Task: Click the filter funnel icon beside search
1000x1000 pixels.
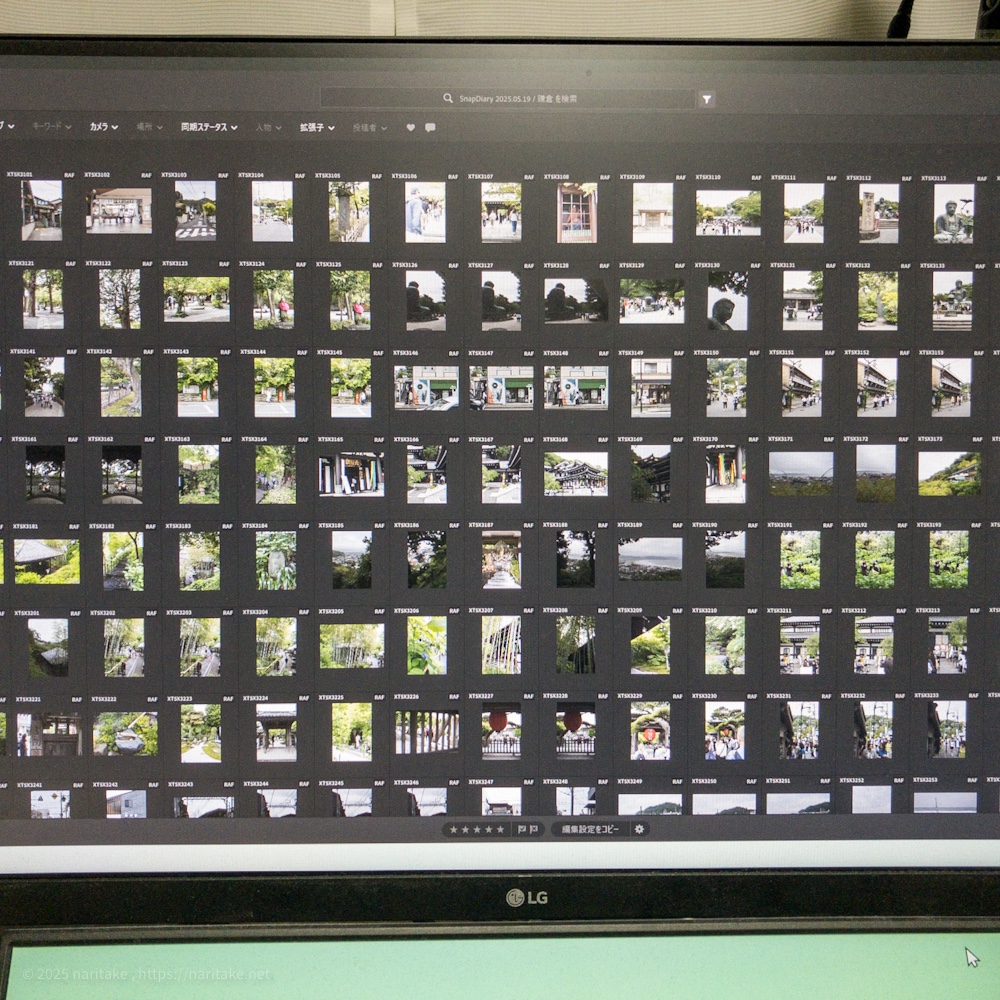Action: (707, 99)
